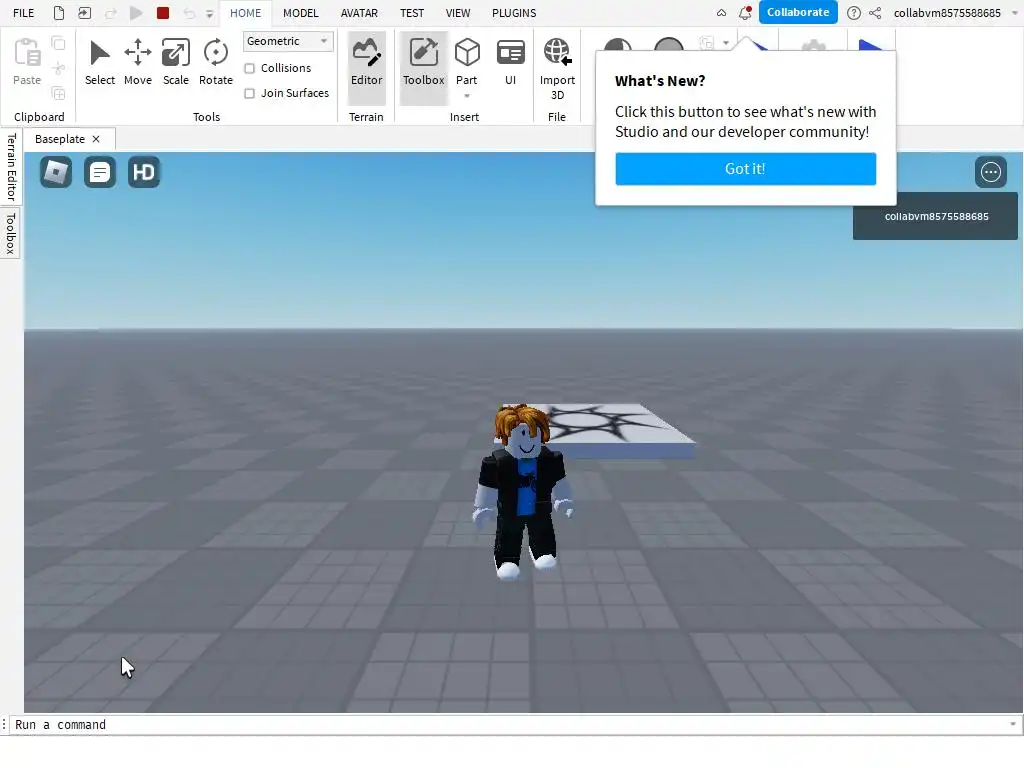Switch to the MODEL ribbon tab
Screen dimensions: 1024x768
click(x=300, y=13)
